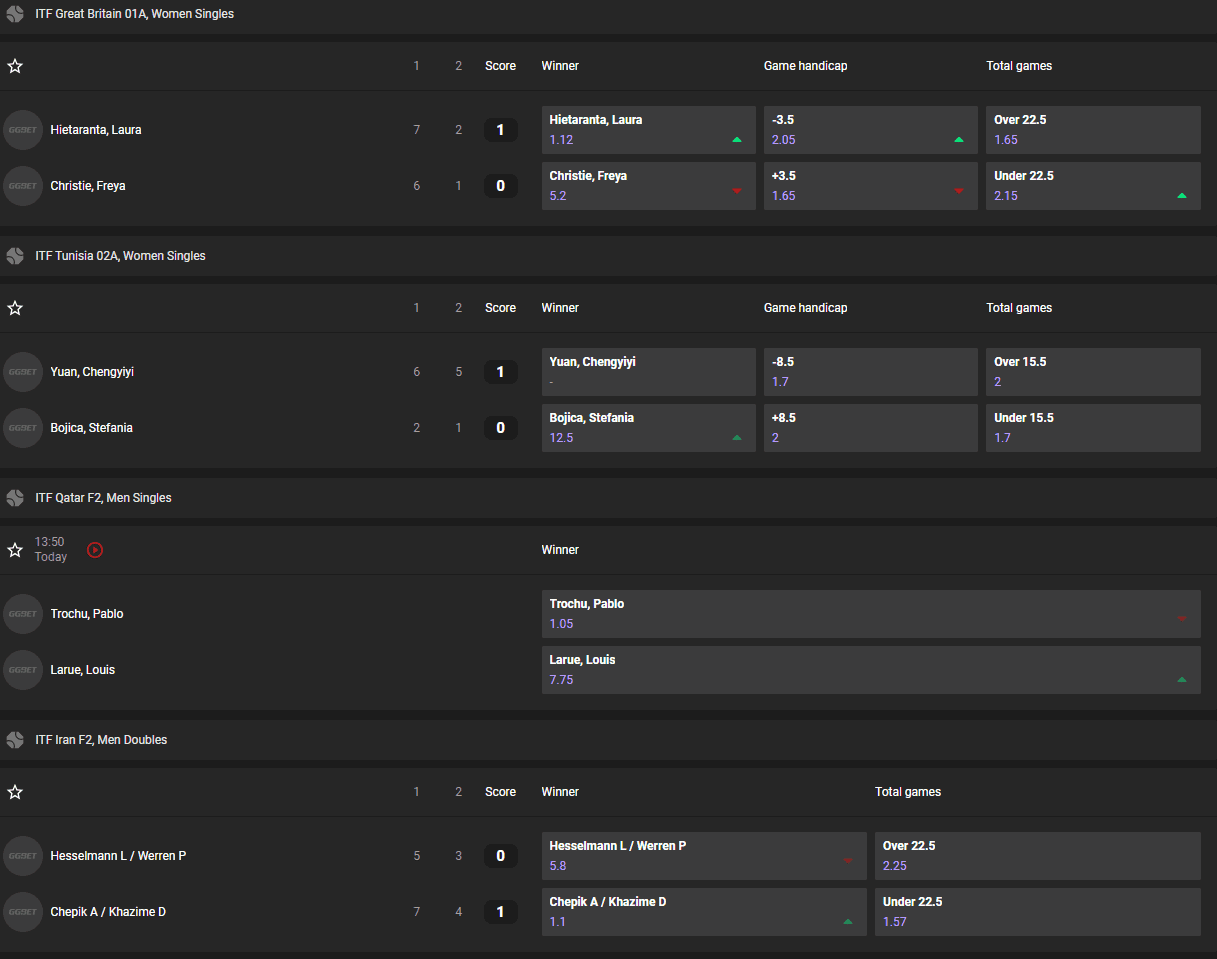Click Hietaranta's set score badge showing 1
Image resolution: width=1217 pixels, height=959 pixels.
(501, 130)
